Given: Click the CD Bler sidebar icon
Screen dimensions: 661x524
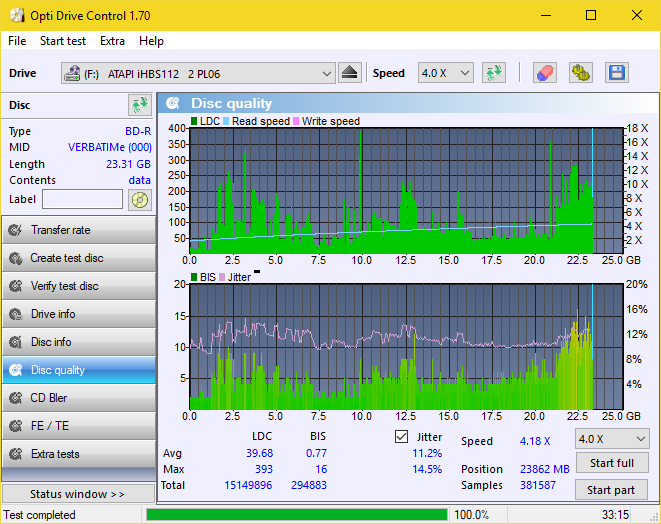Looking at the screenshot, I should (16, 398).
